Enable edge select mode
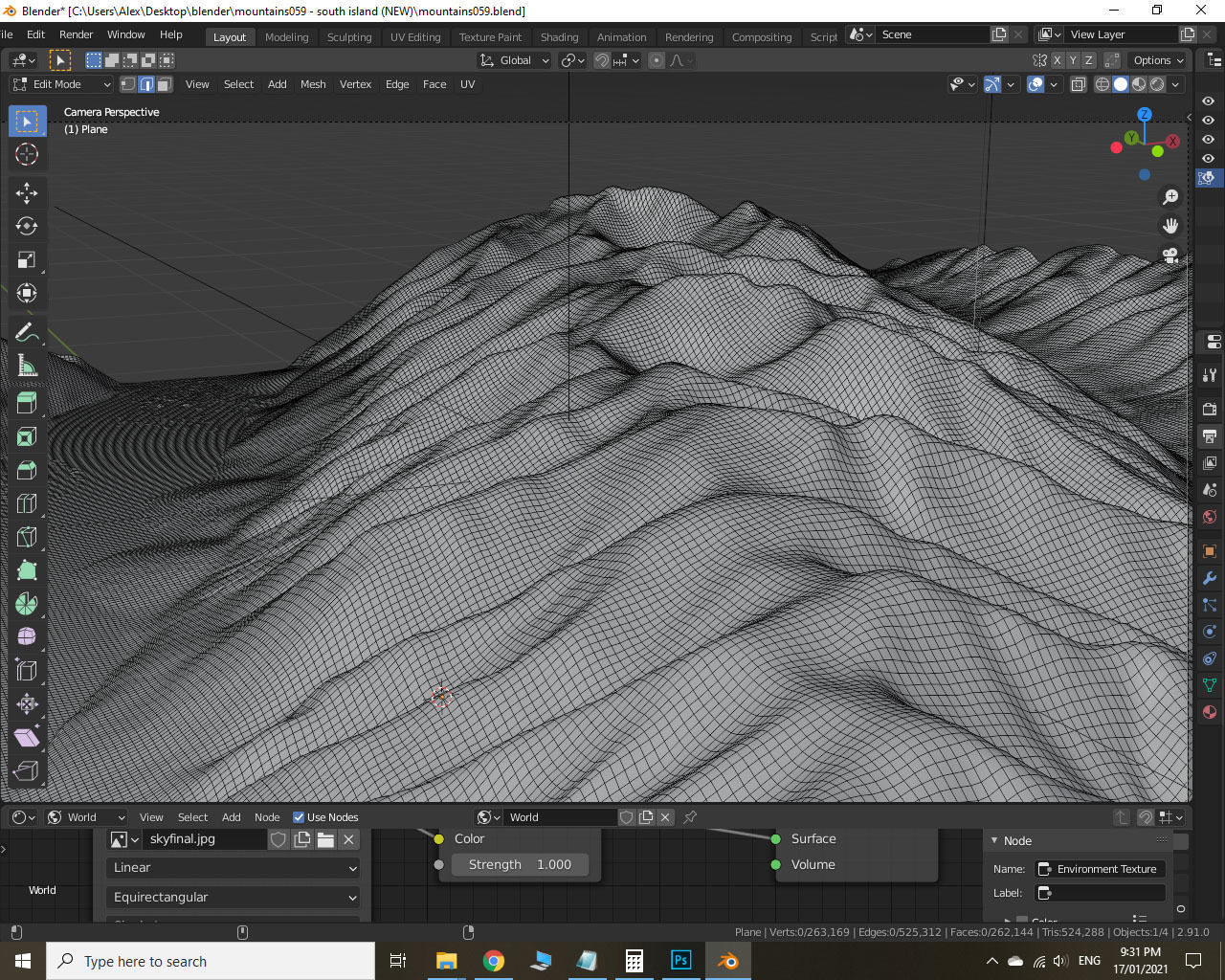 pos(146,84)
